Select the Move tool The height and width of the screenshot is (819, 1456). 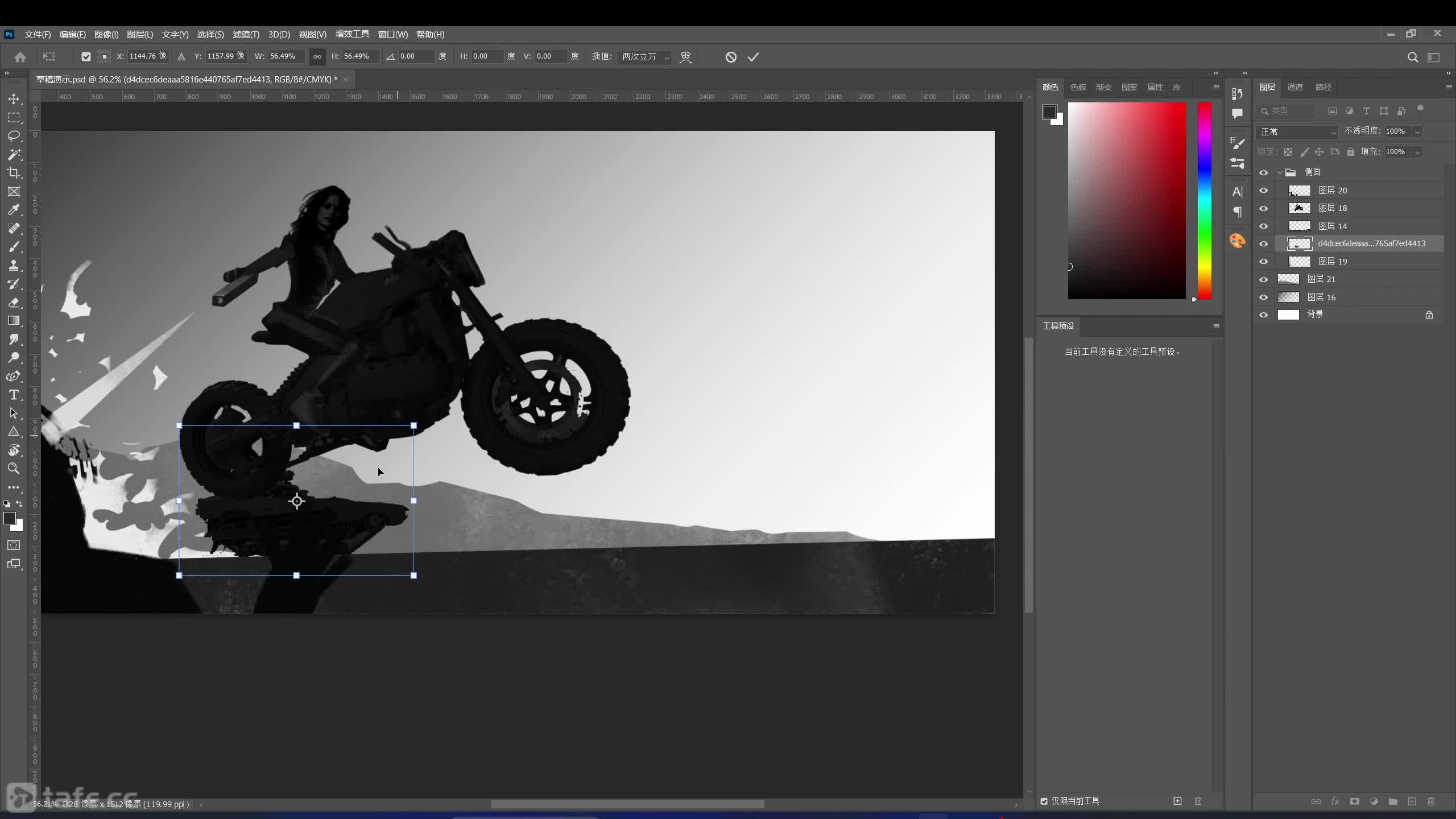[x=14, y=99]
